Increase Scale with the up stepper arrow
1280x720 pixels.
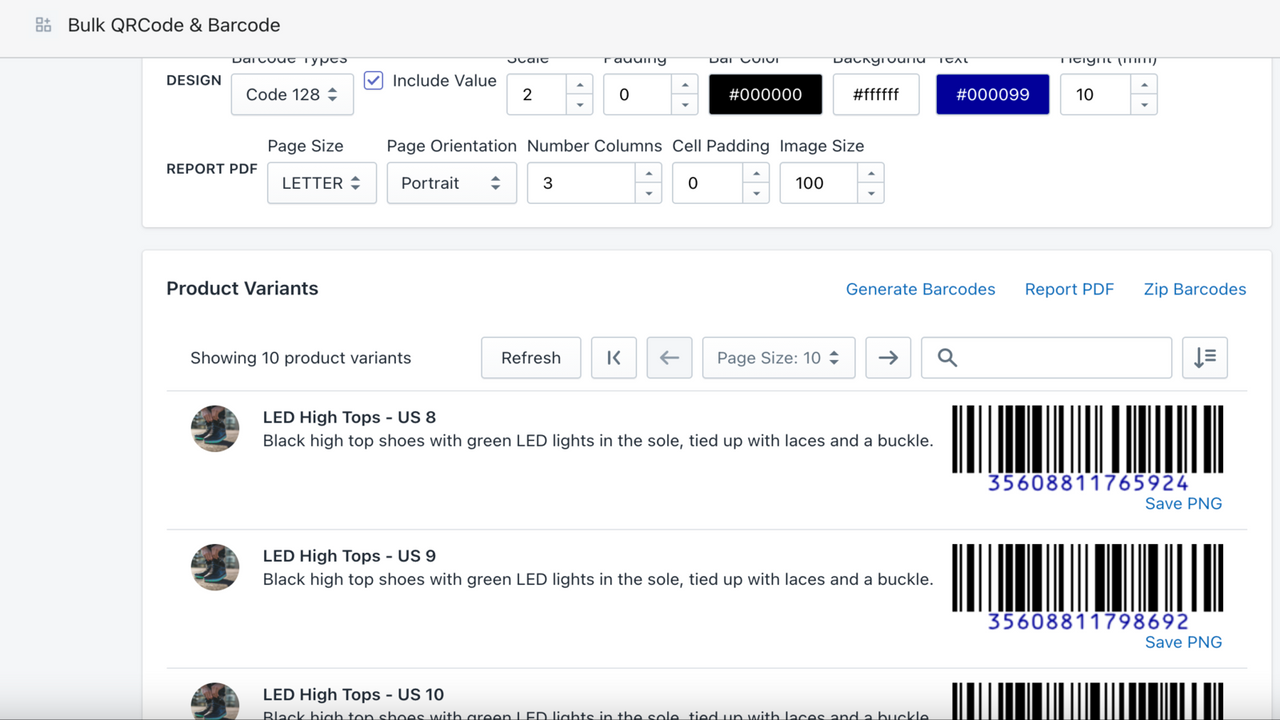(579, 84)
